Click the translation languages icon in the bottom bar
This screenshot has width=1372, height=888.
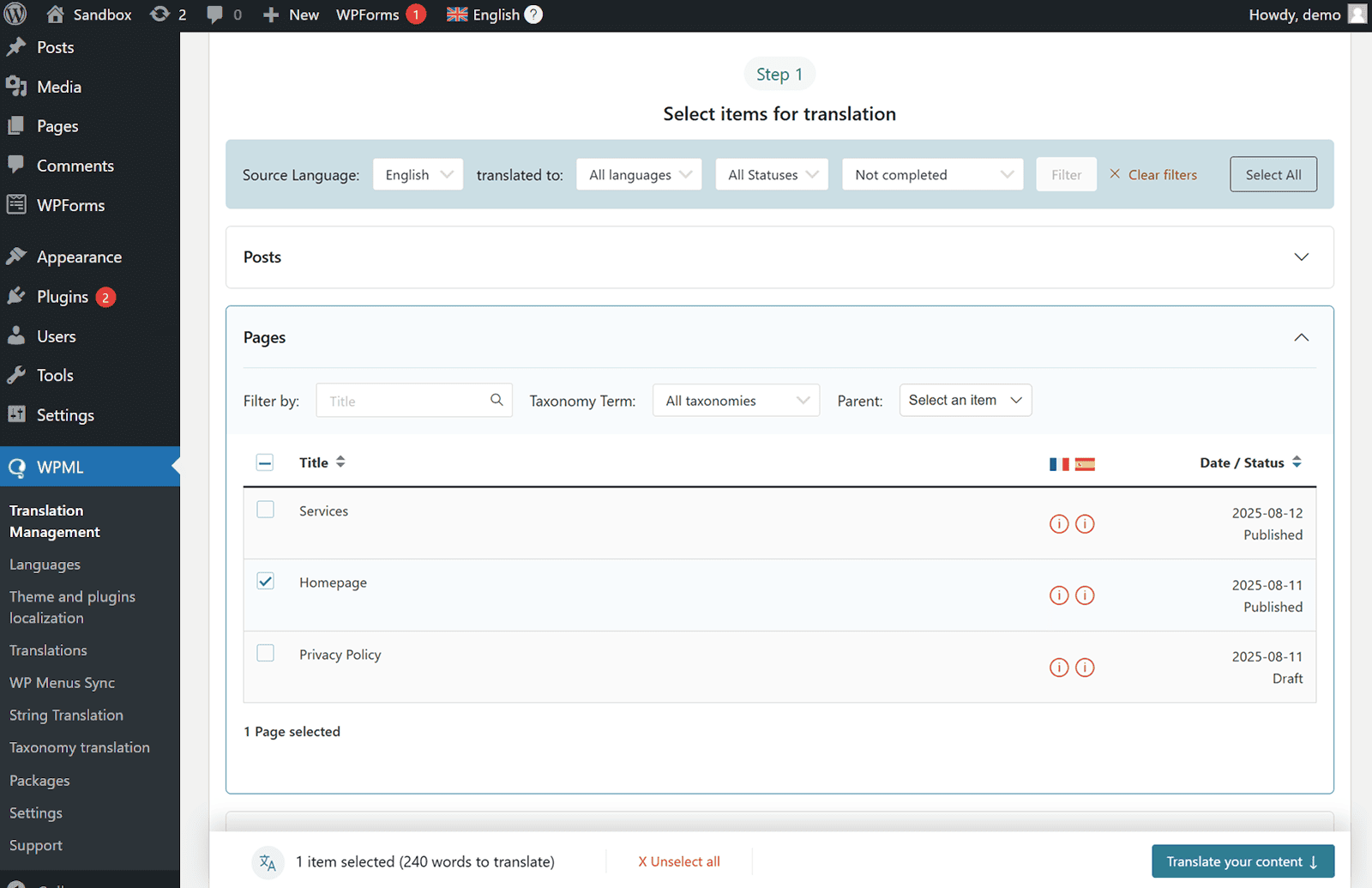[x=268, y=861]
